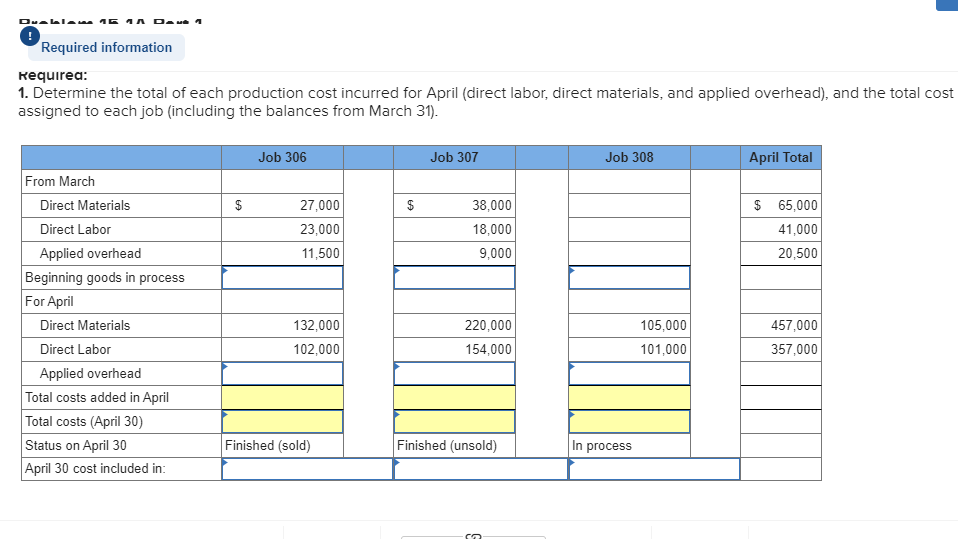Select Job 307 Beginning goods in process field
Image resolution: width=958 pixels, height=539 pixels.
[454, 277]
